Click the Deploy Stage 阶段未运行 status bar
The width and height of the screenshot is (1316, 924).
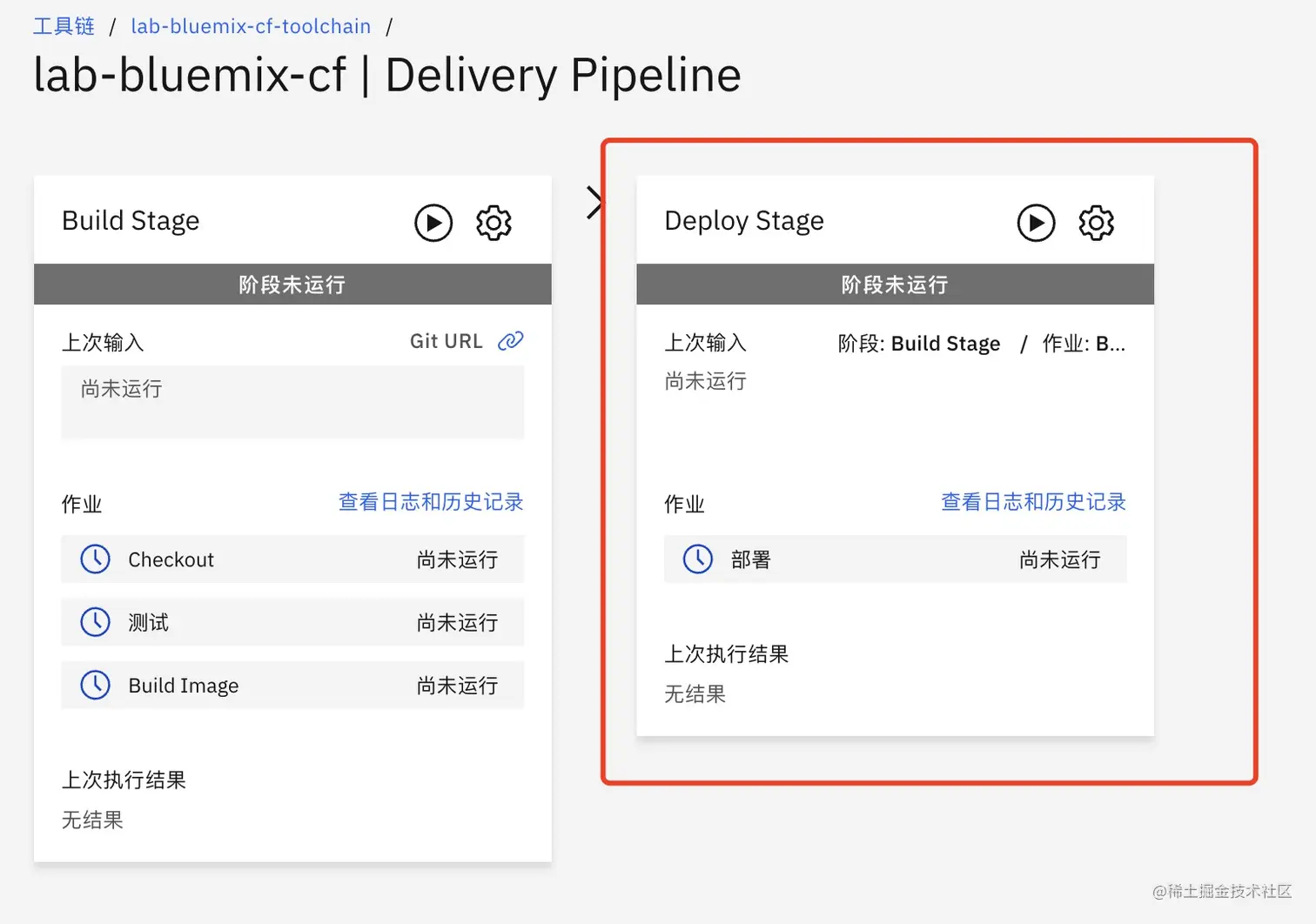[x=895, y=285]
